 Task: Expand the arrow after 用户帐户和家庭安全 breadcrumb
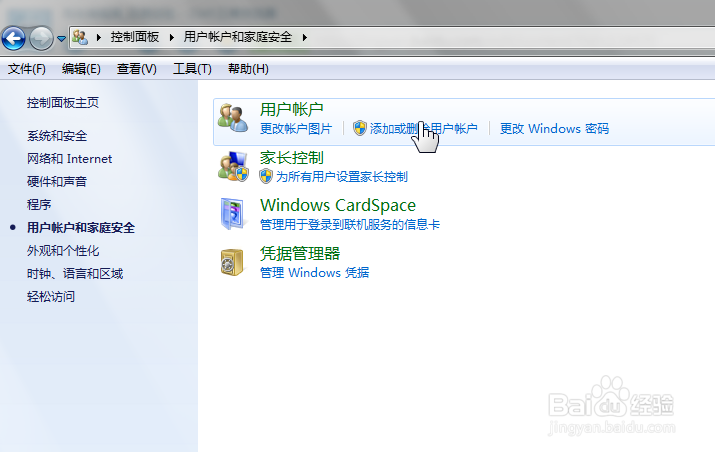pos(305,37)
